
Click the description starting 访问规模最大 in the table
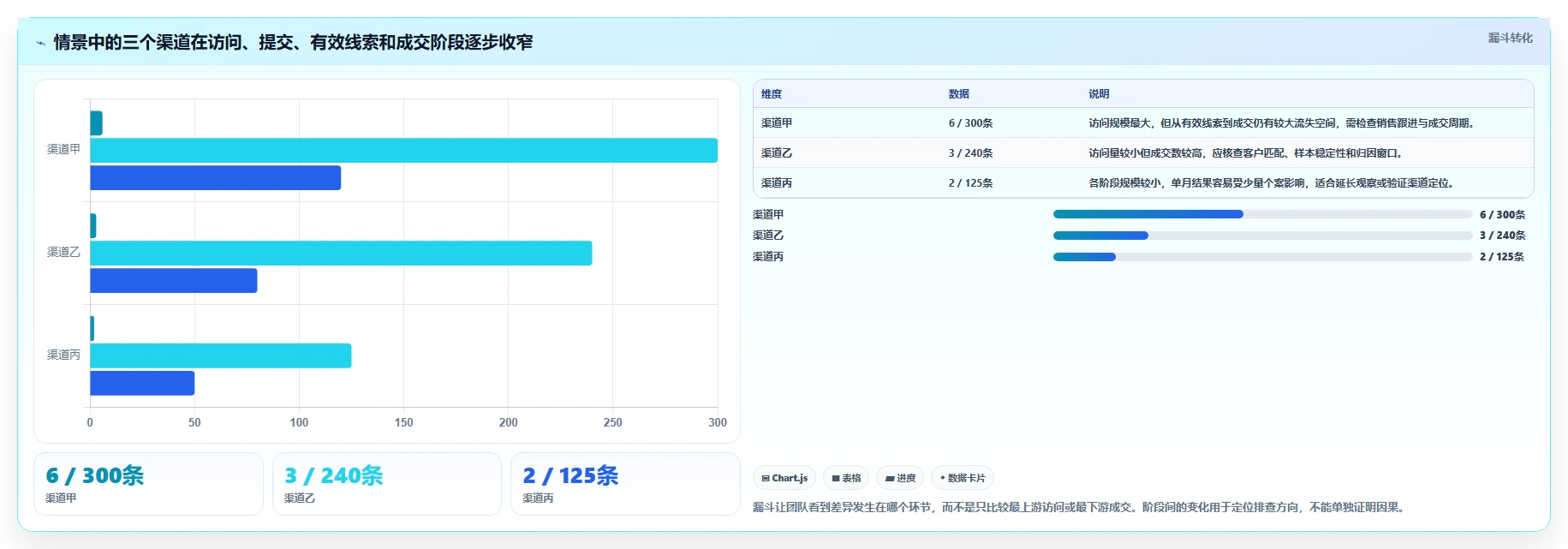pos(1283,123)
